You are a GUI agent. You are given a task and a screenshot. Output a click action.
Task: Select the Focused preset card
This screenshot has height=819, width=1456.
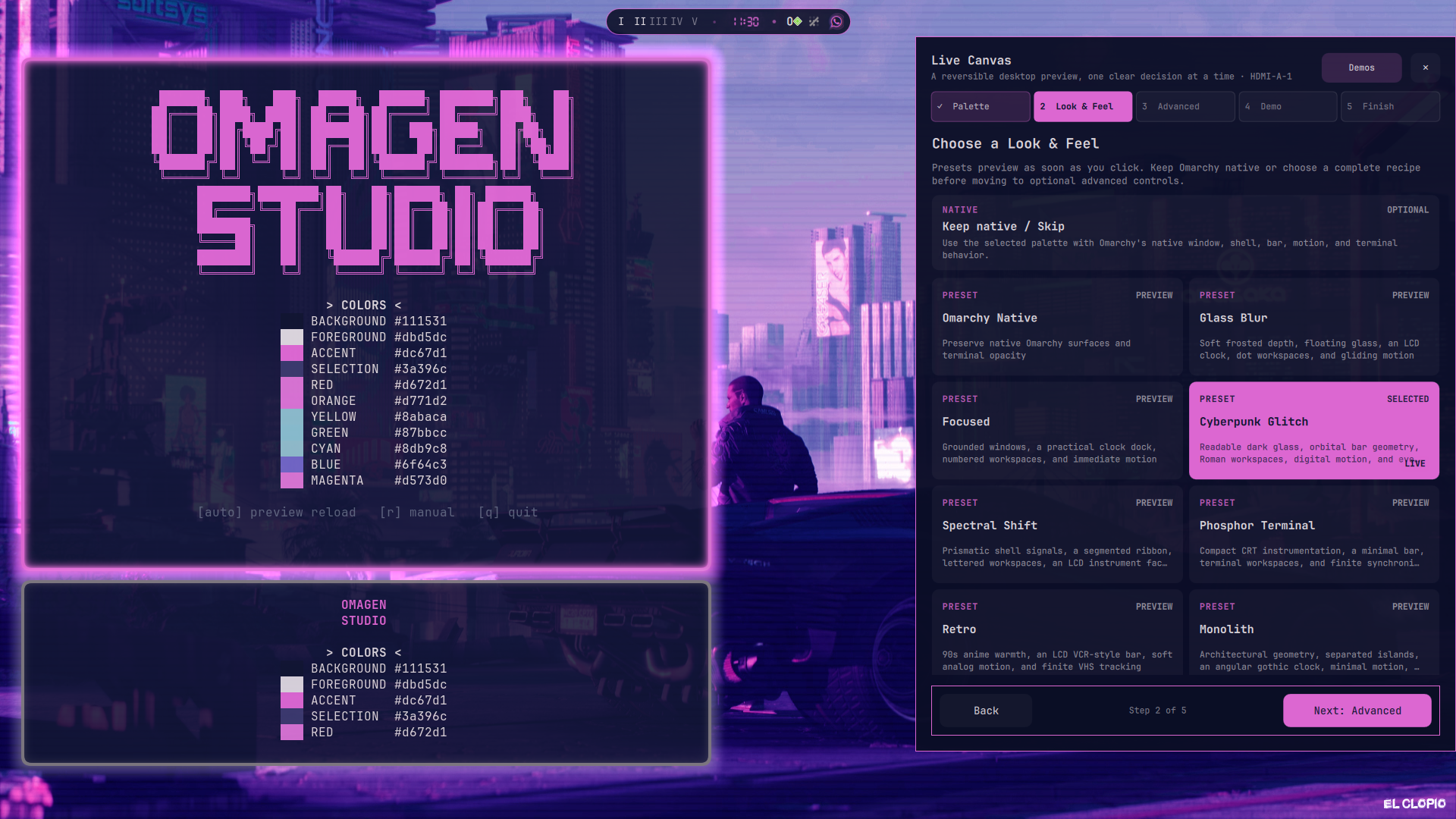pos(1057,431)
